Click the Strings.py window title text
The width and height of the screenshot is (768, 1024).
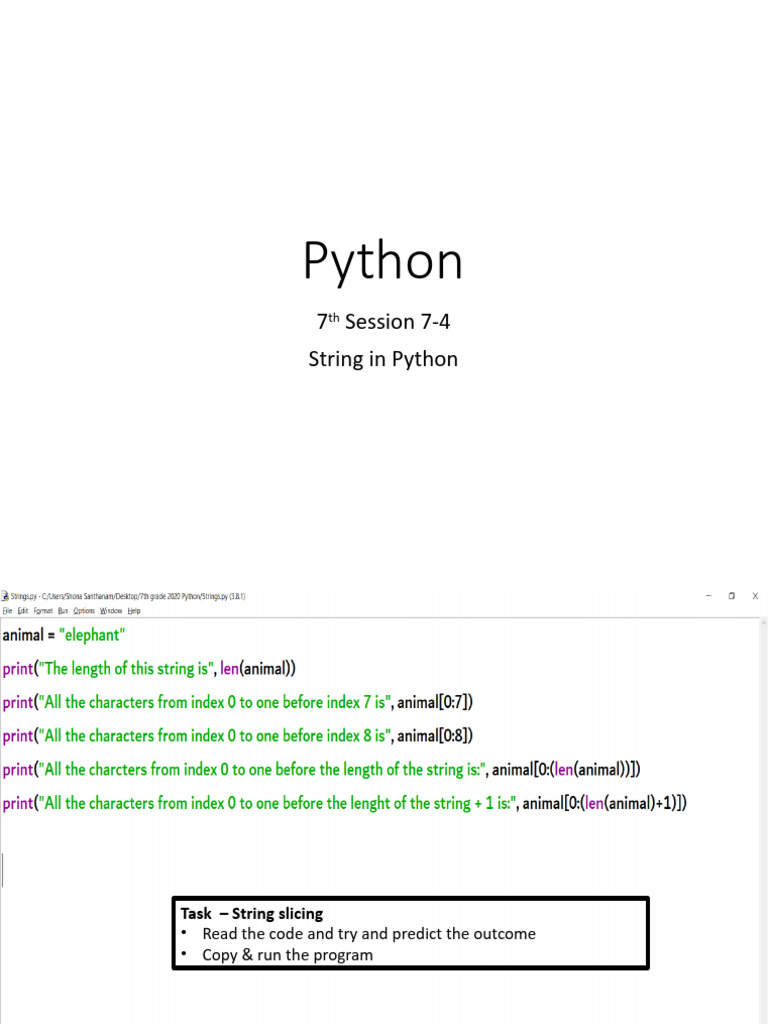(x=128, y=596)
